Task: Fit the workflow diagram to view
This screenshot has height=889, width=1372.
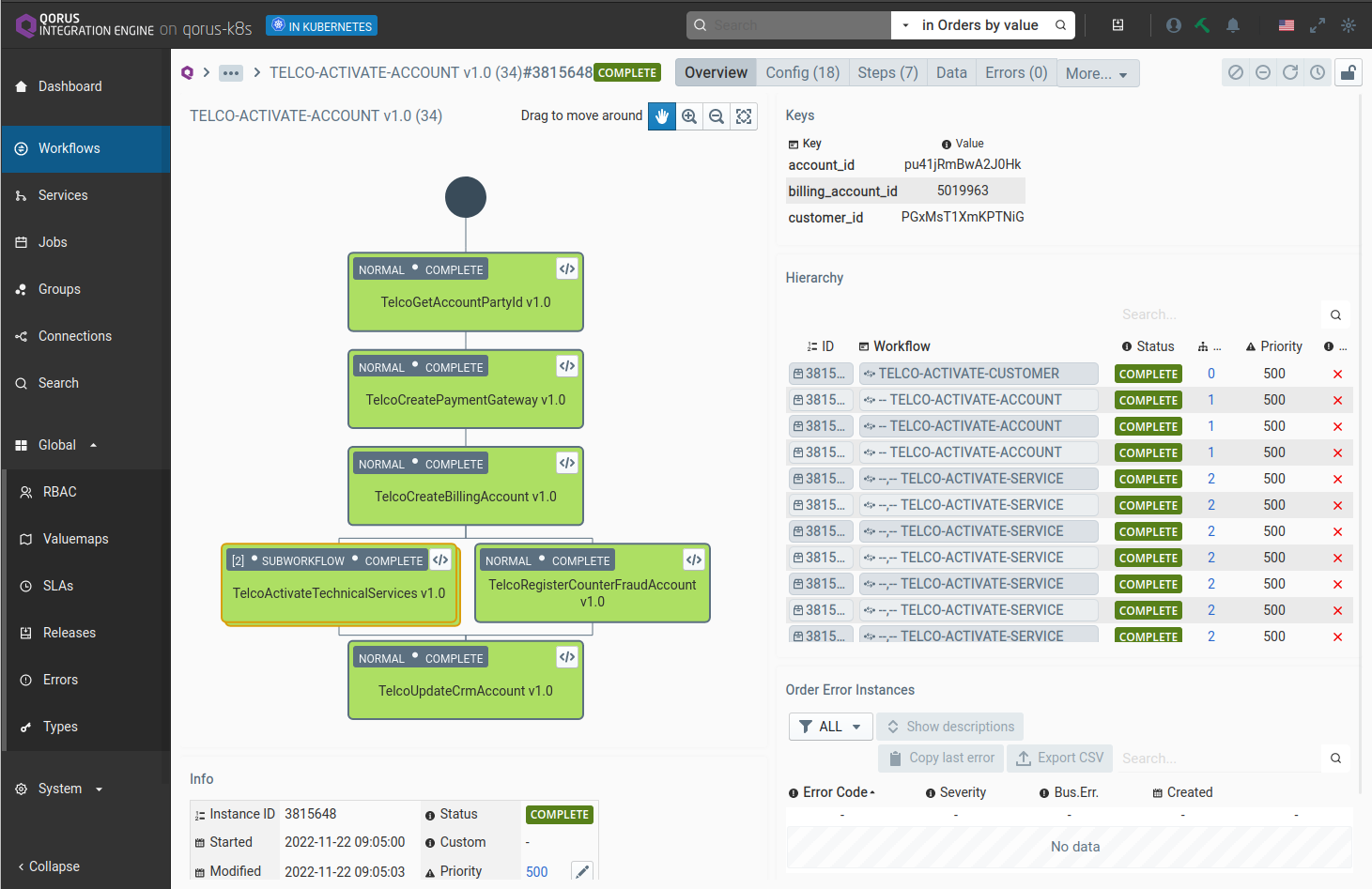Action: (744, 115)
